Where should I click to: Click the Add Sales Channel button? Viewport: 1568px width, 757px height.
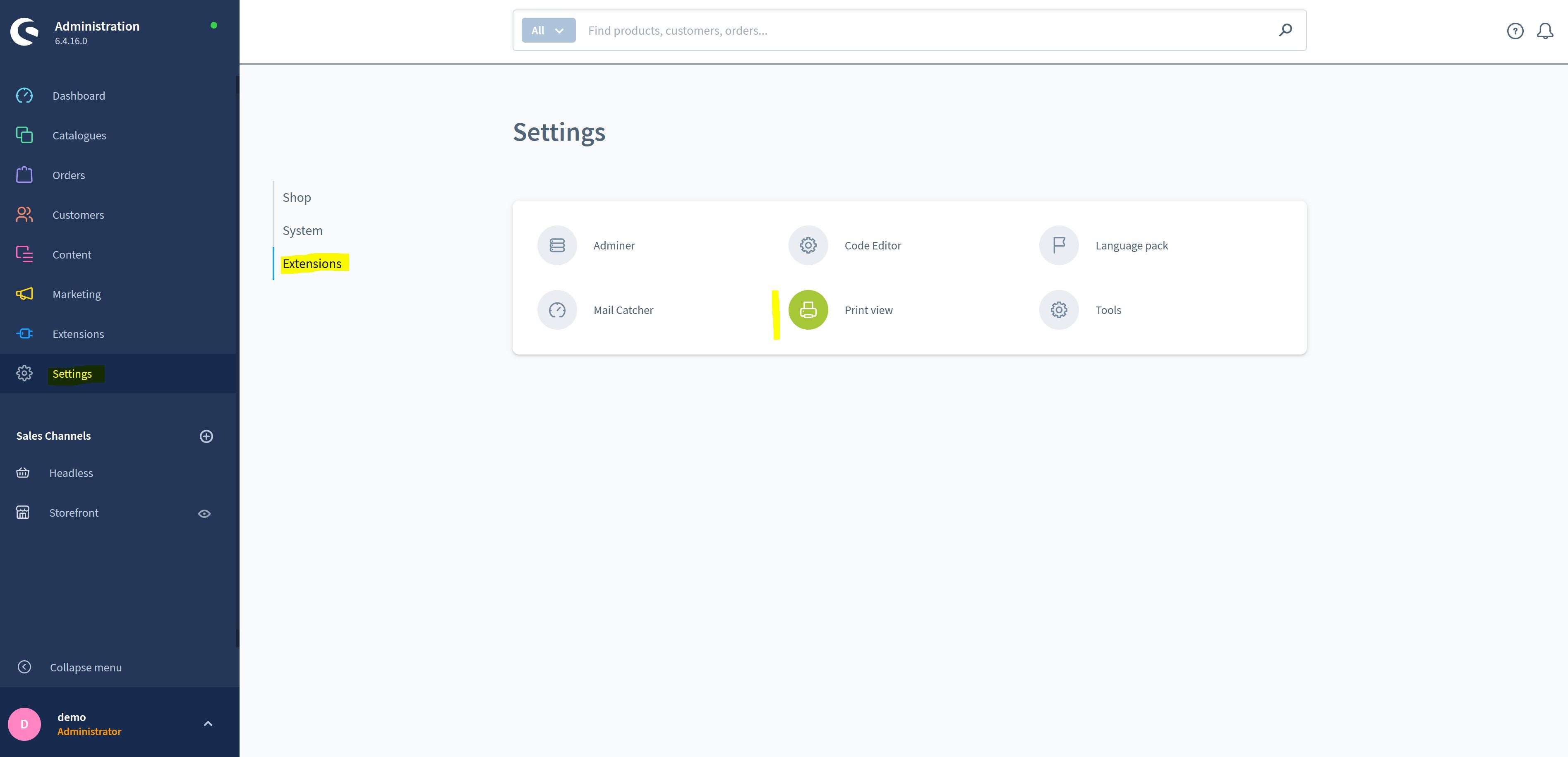pos(206,436)
